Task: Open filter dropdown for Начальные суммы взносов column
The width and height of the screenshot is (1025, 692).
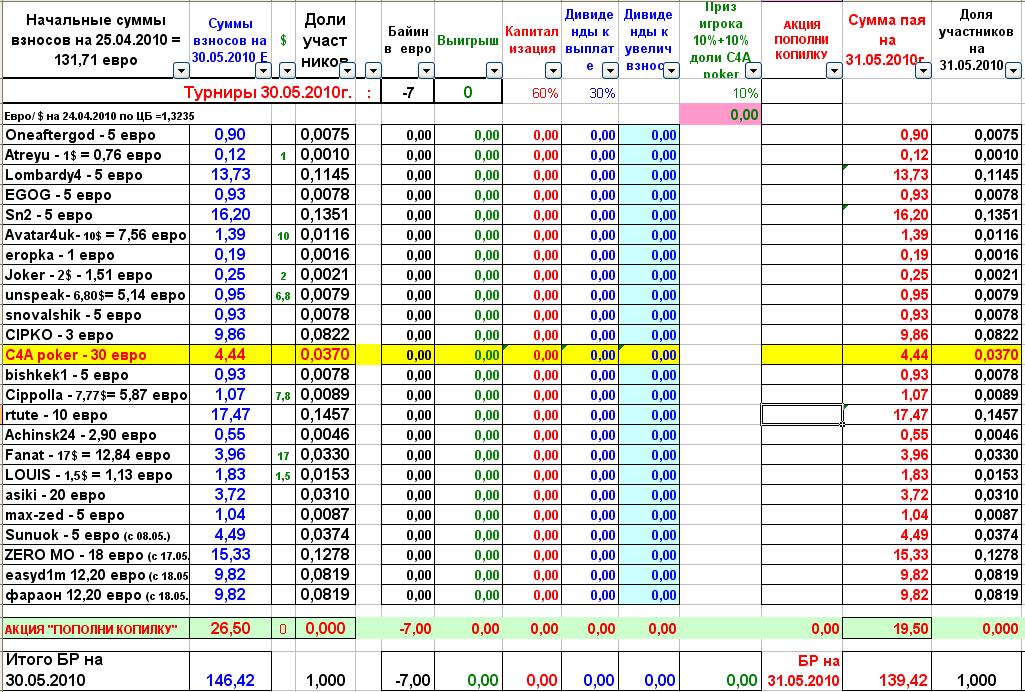Action: [x=180, y=70]
